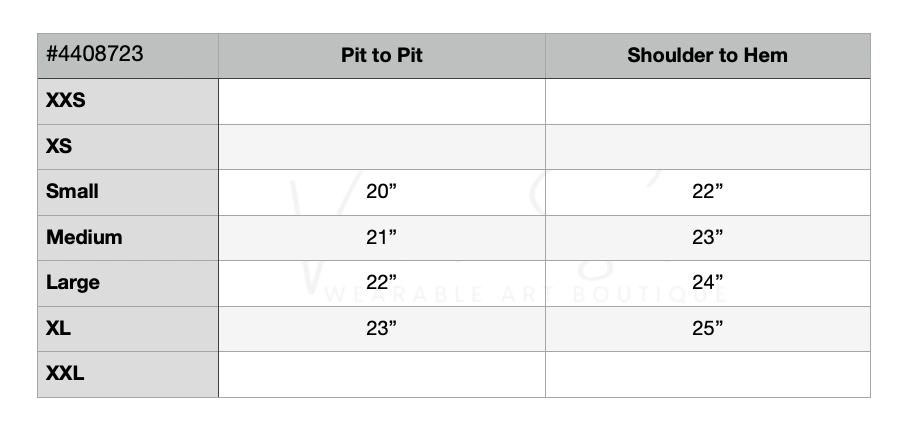The height and width of the screenshot is (430, 910).
Task: Select the XL Pit to Pit value 23"
Action: point(381,328)
